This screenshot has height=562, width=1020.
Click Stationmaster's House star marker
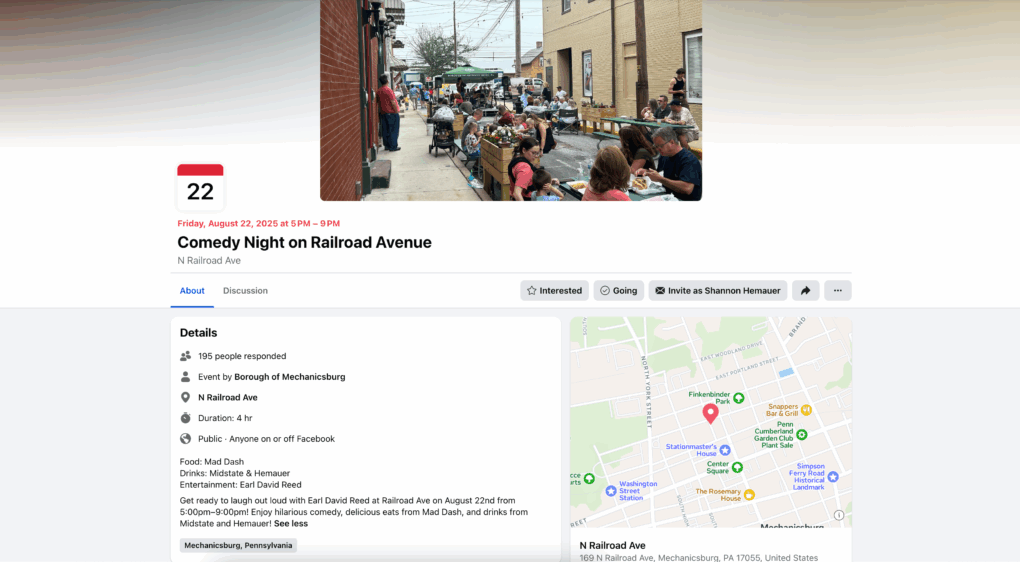point(725,450)
